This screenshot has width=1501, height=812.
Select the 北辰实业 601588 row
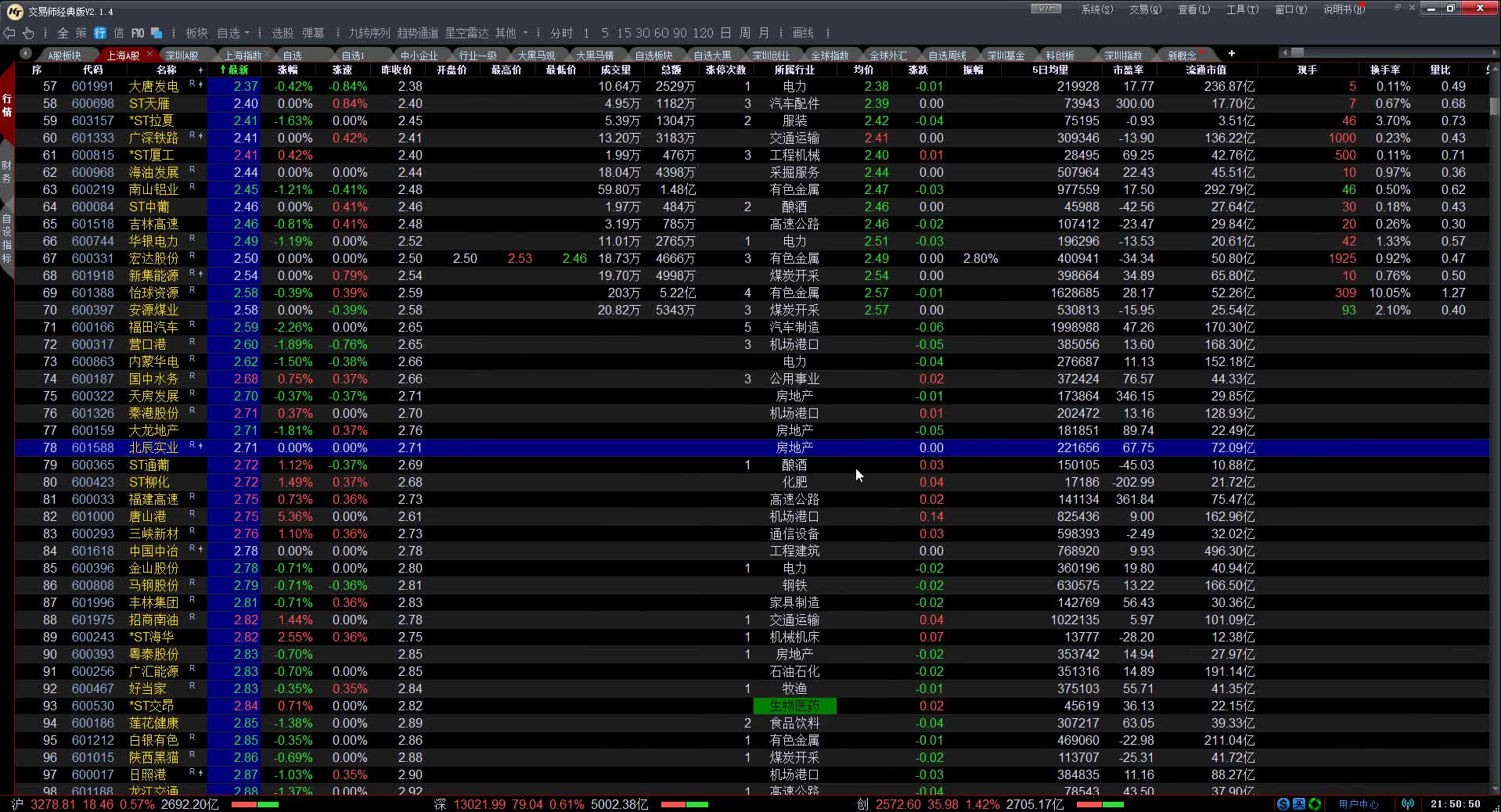(x=751, y=447)
